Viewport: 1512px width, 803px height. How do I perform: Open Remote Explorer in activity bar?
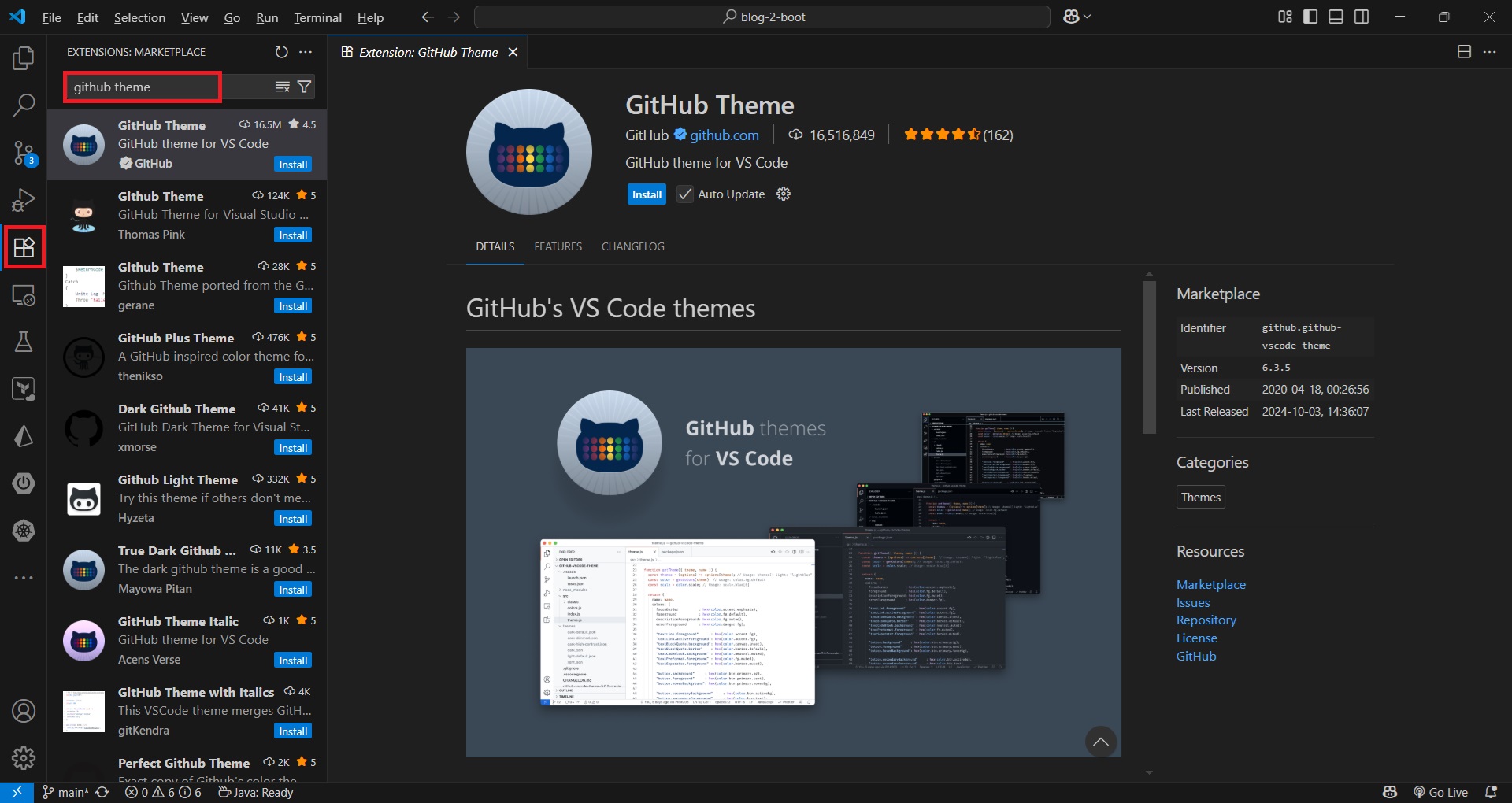click(x=24, y=294)
